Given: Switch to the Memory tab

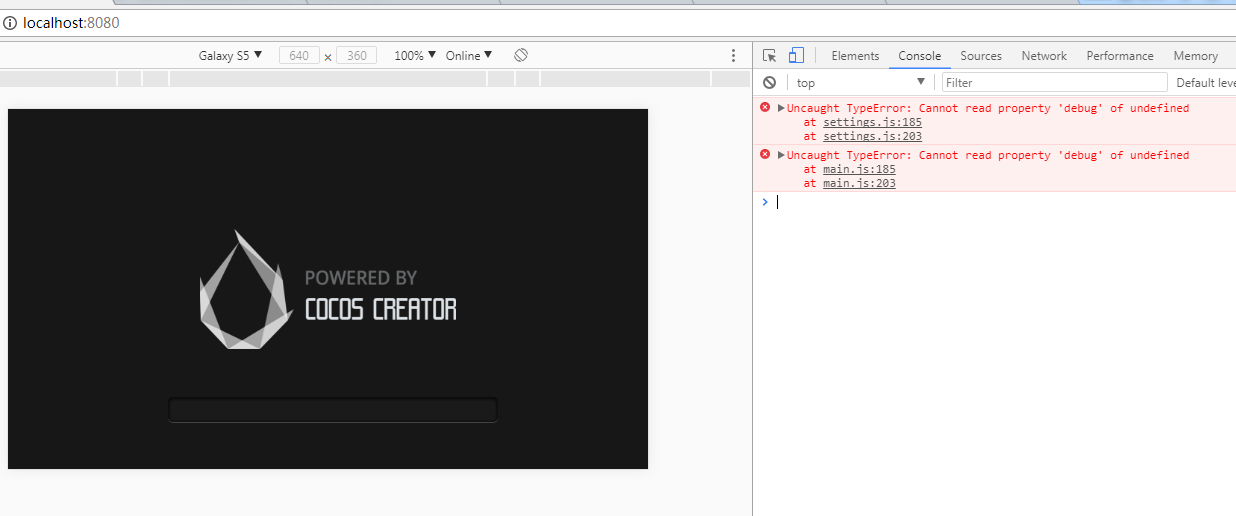Looking at the screenshot, I should pos(1196,56).
